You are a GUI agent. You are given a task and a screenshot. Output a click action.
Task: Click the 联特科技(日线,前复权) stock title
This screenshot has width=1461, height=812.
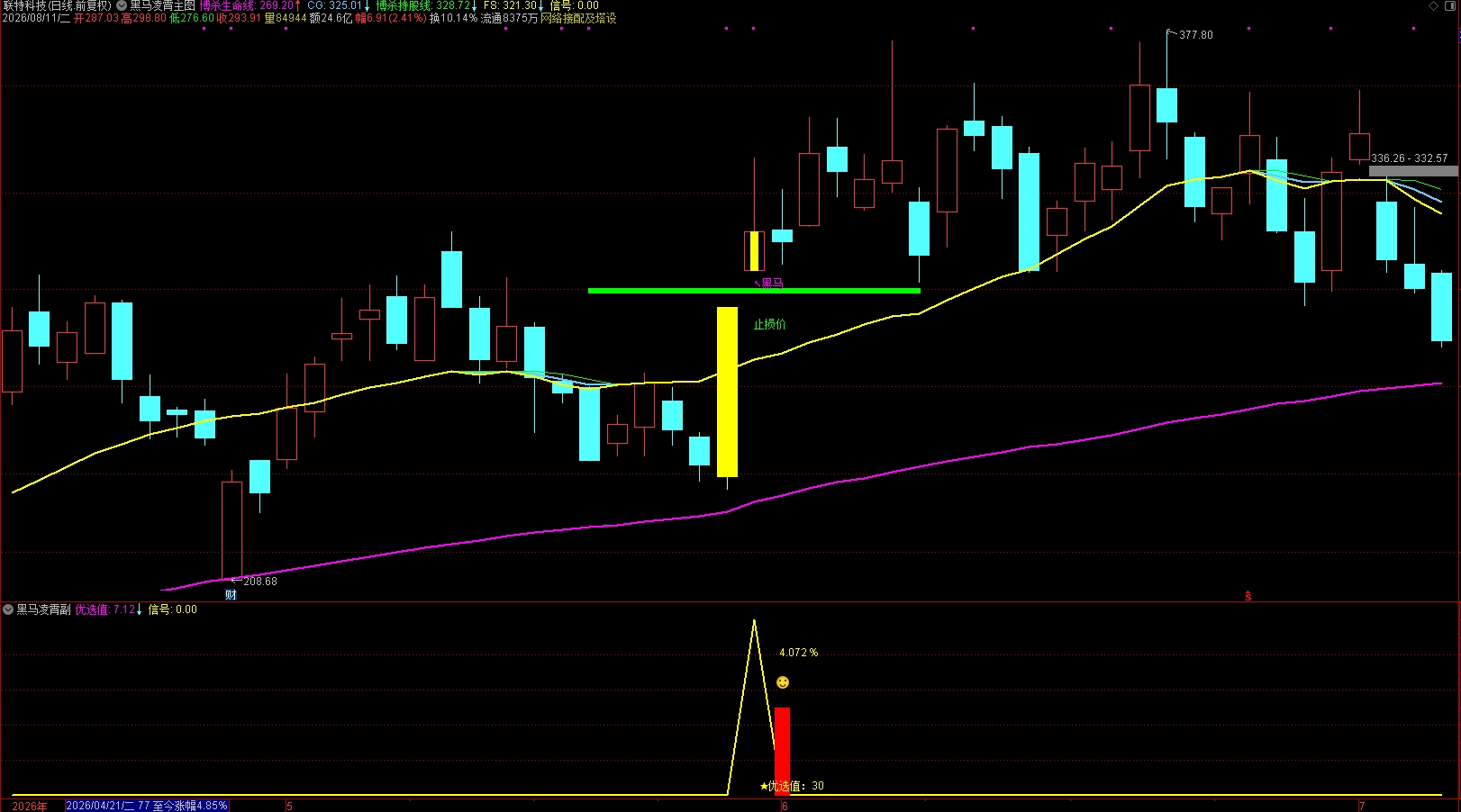(58, 5)
